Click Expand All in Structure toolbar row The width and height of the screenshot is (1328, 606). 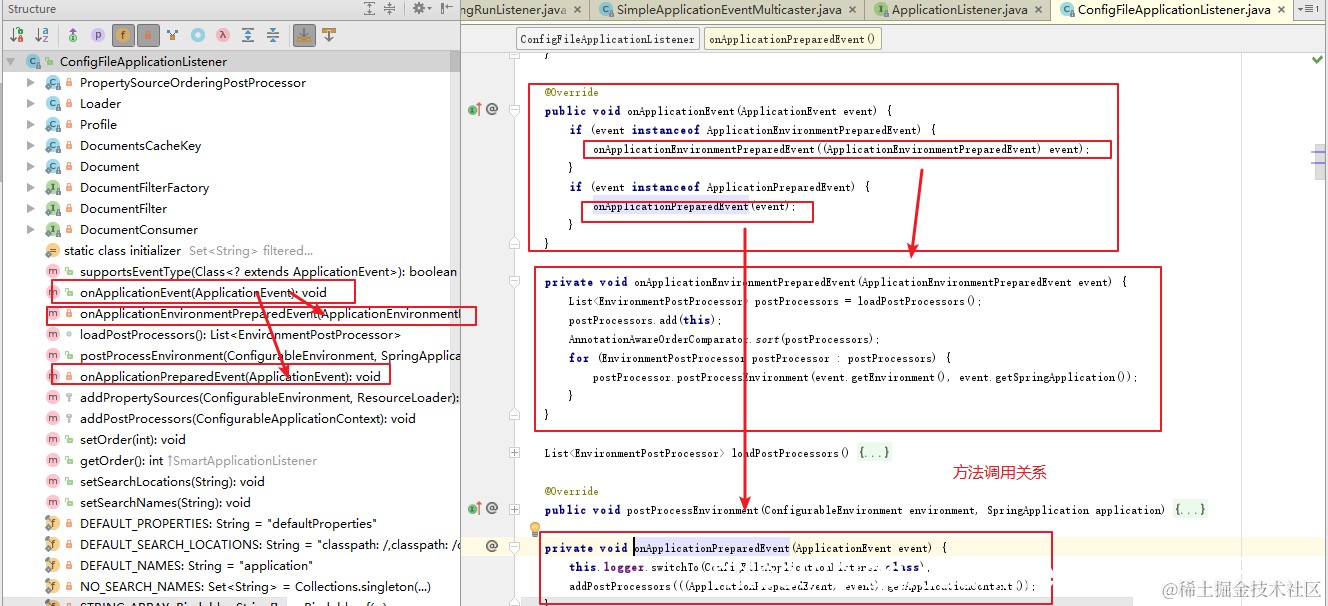[248, 35]
